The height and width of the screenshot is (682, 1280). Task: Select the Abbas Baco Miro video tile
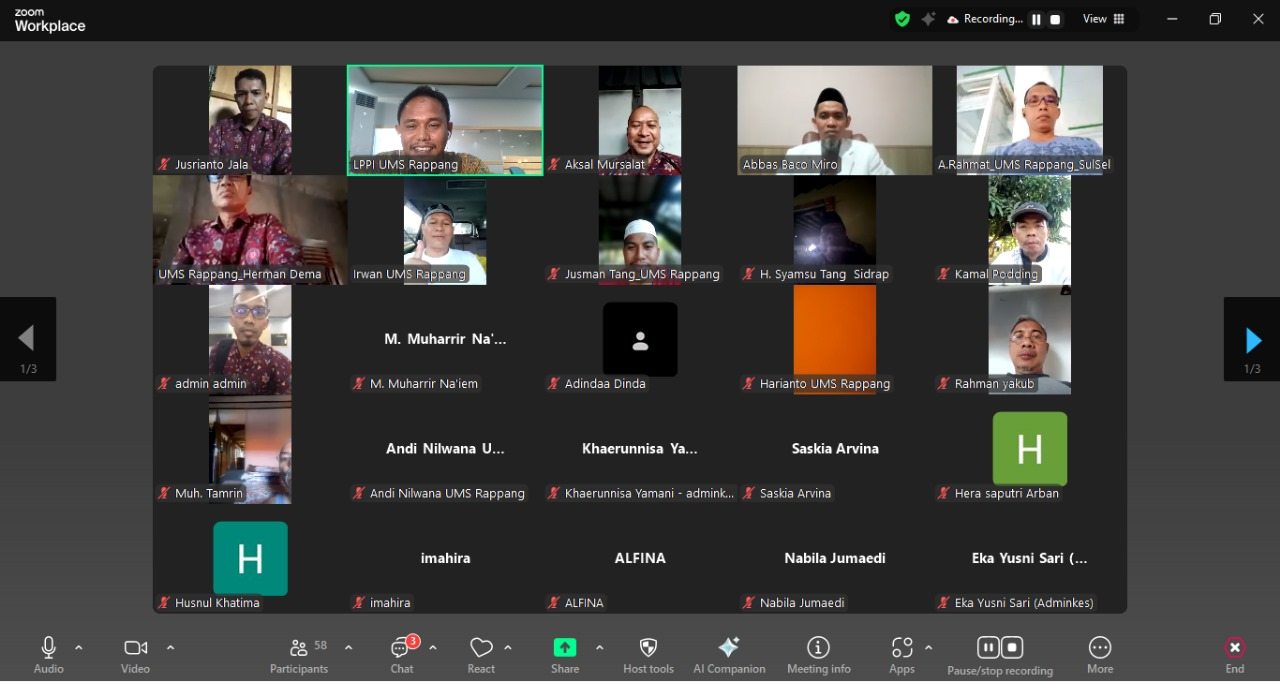click(x=835, y=120)
